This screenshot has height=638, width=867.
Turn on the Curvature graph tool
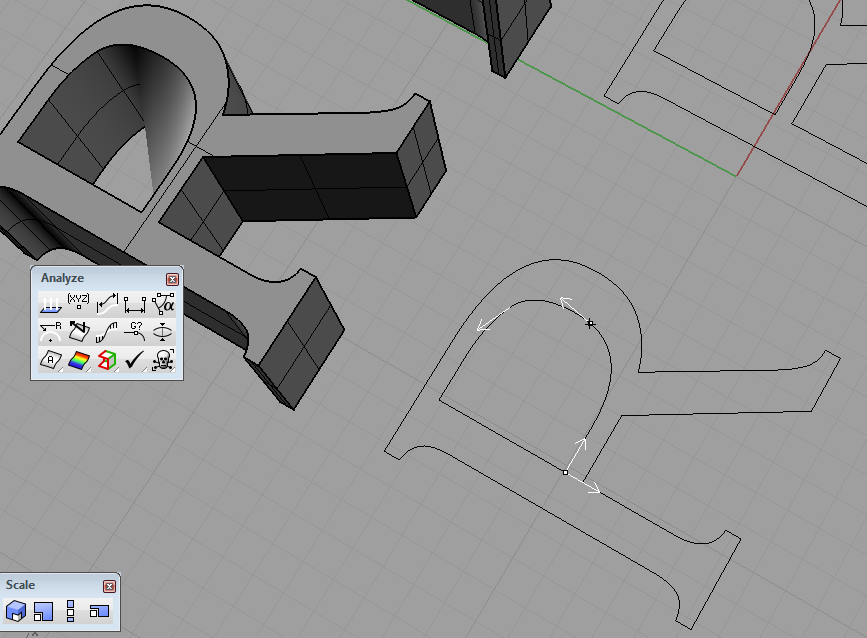point(107,331)
